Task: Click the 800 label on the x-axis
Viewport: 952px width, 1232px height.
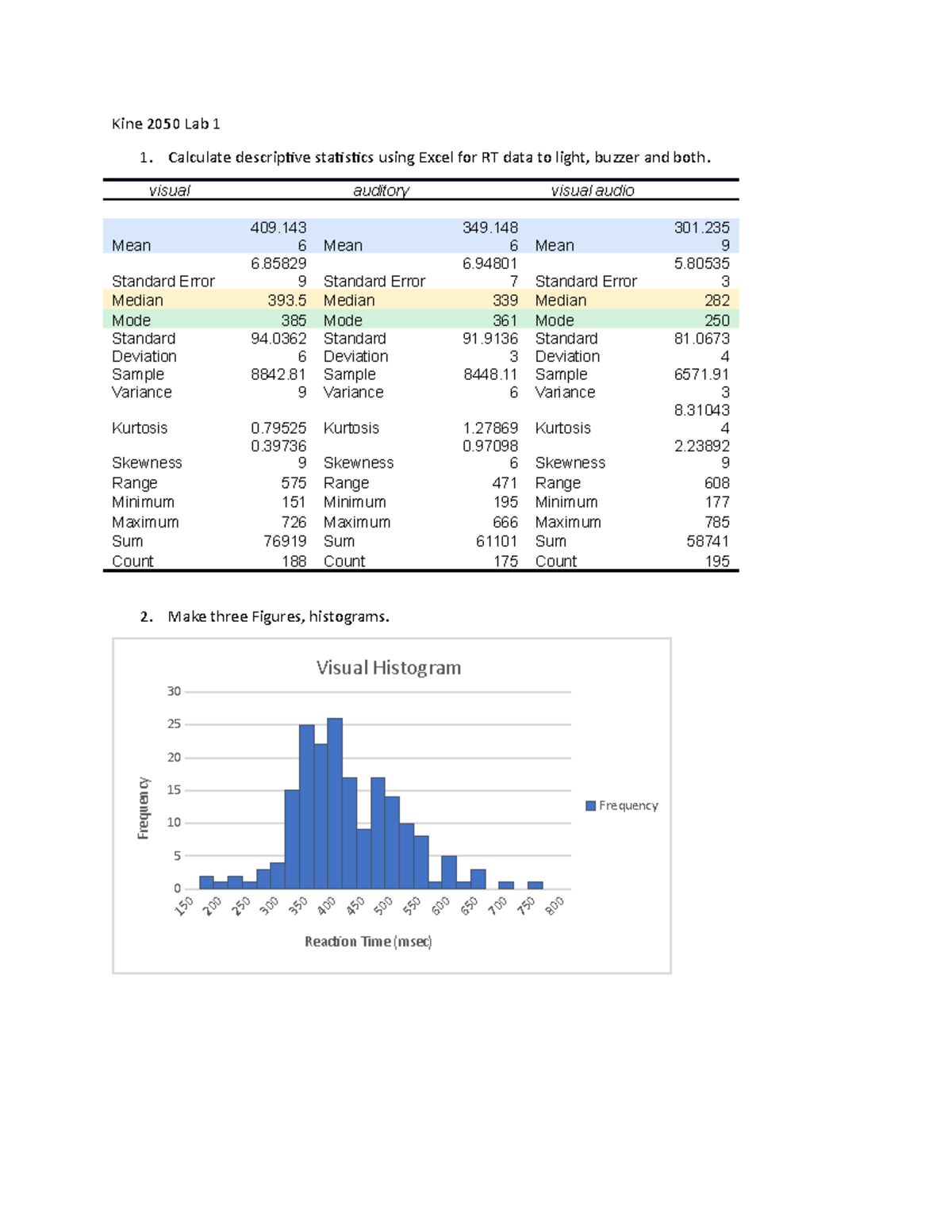Action: coord(555,905)
